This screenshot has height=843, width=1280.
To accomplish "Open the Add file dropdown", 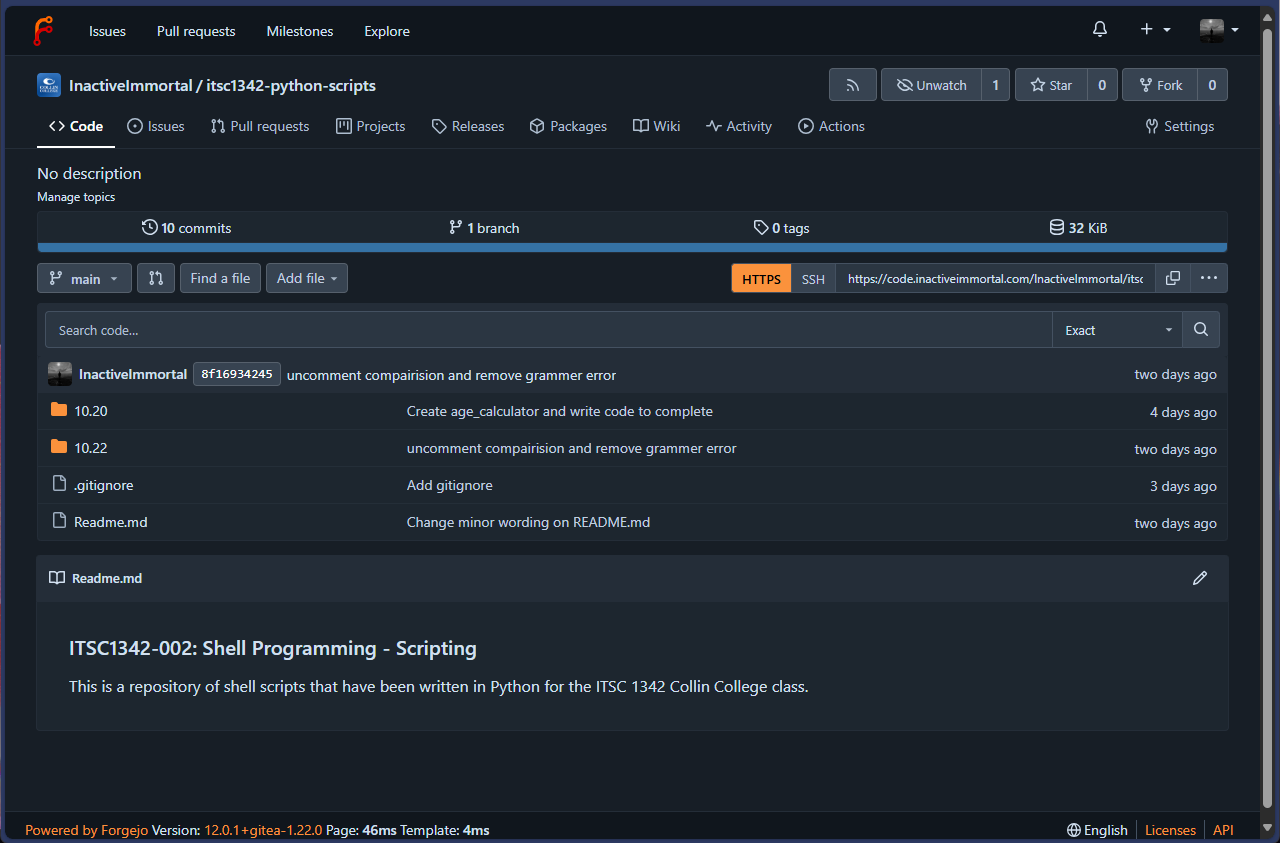I will coord(306,278).
